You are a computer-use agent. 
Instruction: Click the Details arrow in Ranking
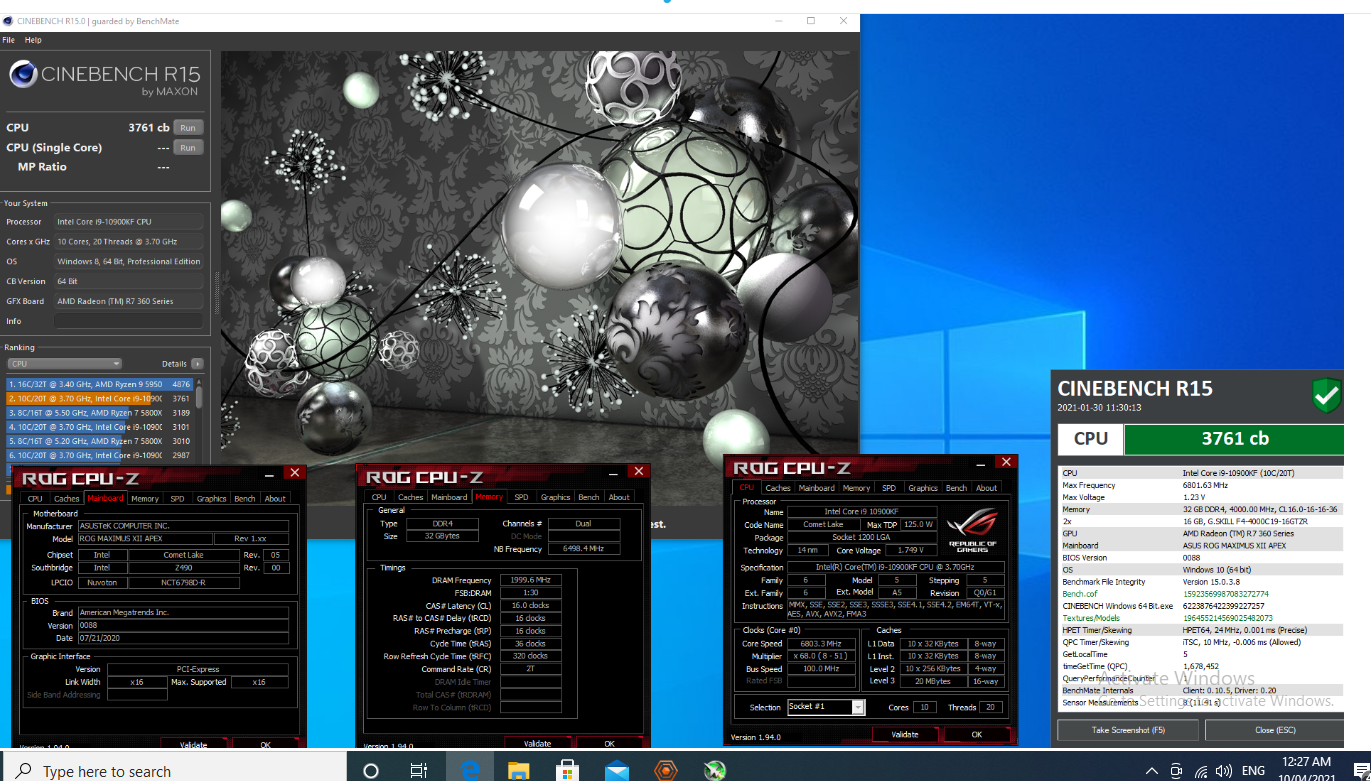coord(197,364)
